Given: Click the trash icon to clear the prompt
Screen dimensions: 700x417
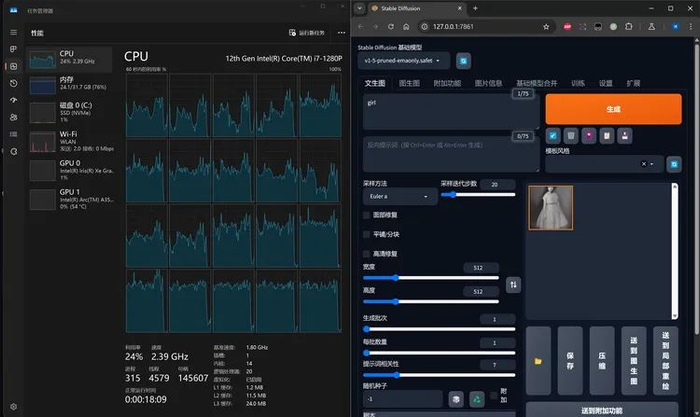Looking at the screenshot, I should (x=569, y=134).
